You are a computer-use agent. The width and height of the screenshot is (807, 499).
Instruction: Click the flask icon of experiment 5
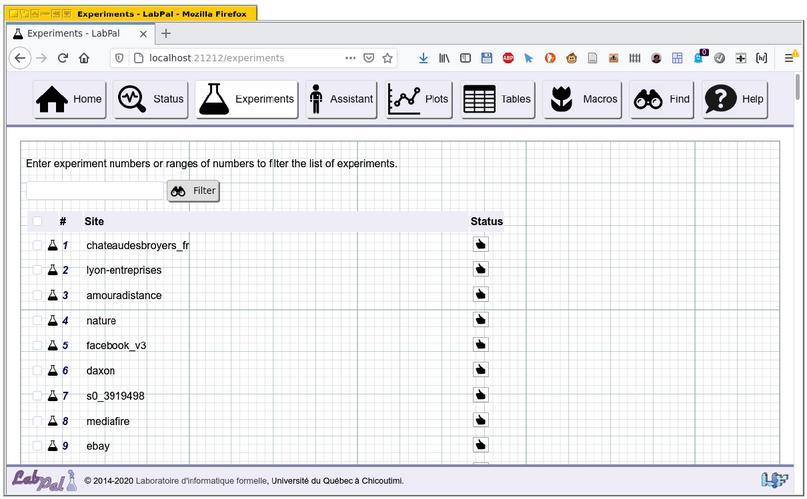click(x=52, y=345)
